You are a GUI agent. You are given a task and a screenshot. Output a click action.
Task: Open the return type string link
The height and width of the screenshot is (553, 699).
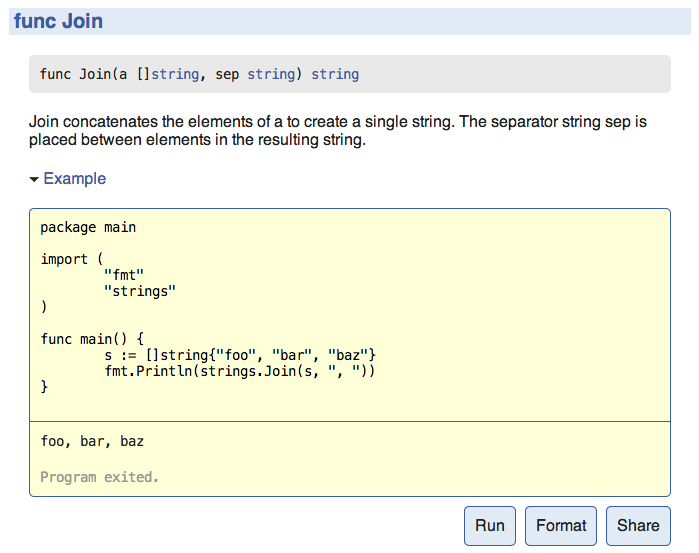[x=335, y=74]
